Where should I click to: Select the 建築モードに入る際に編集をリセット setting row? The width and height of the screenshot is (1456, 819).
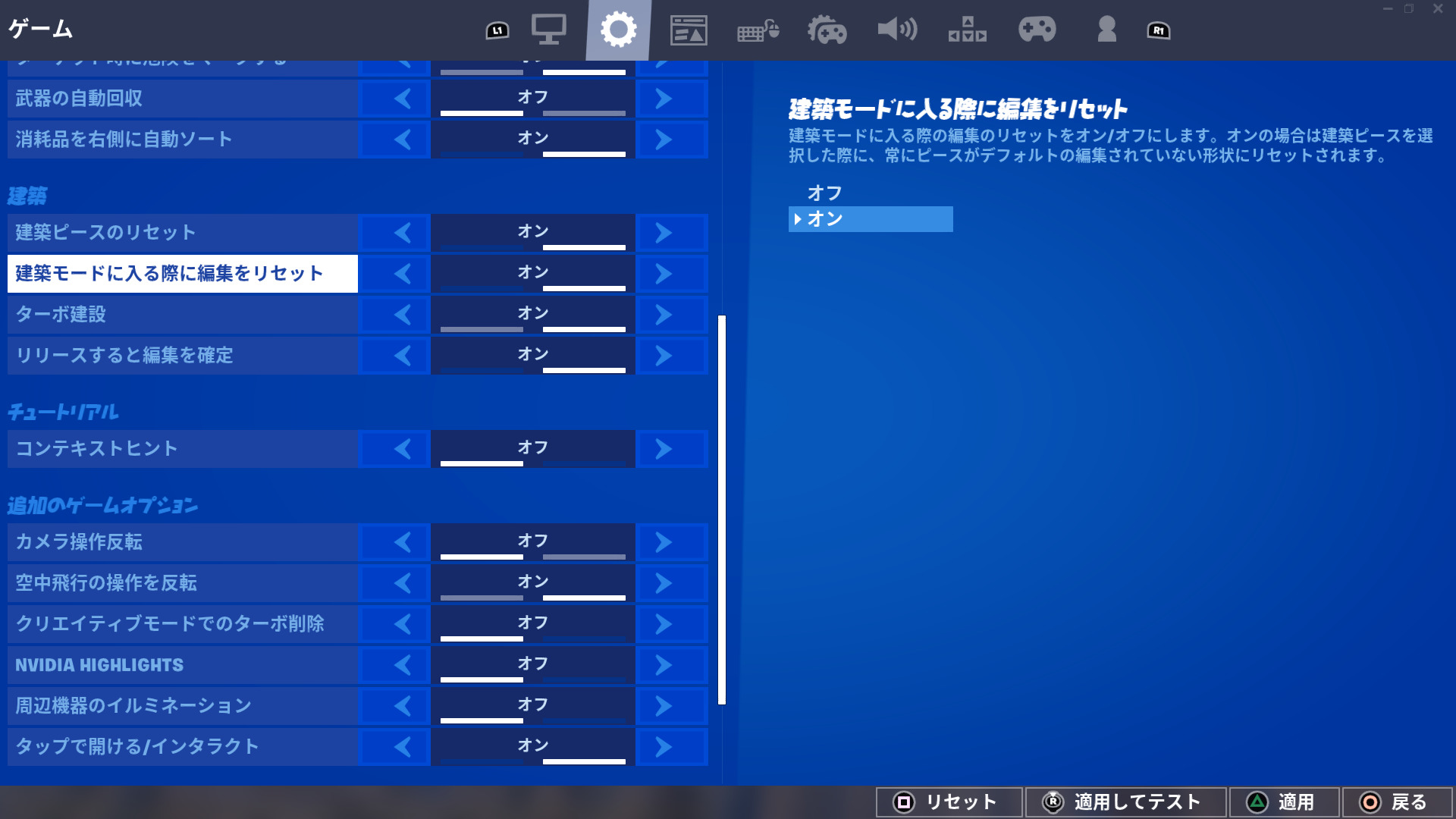(358, 274)
